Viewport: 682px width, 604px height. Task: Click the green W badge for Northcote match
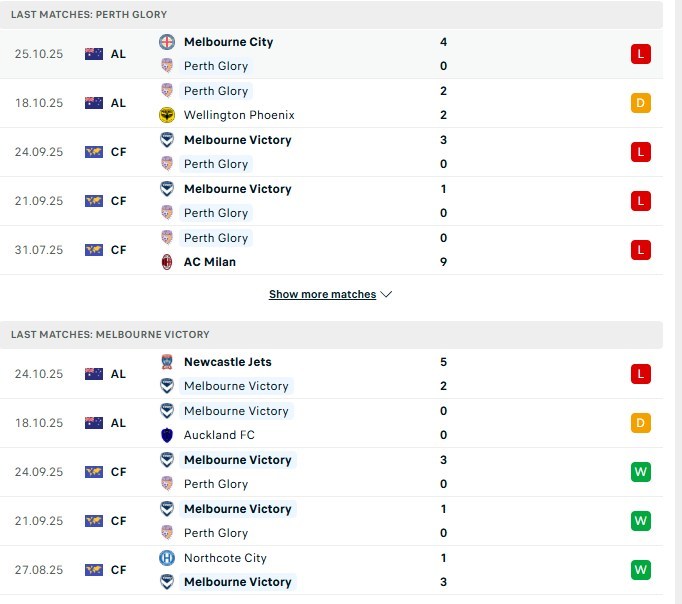[x=641, y=570]
